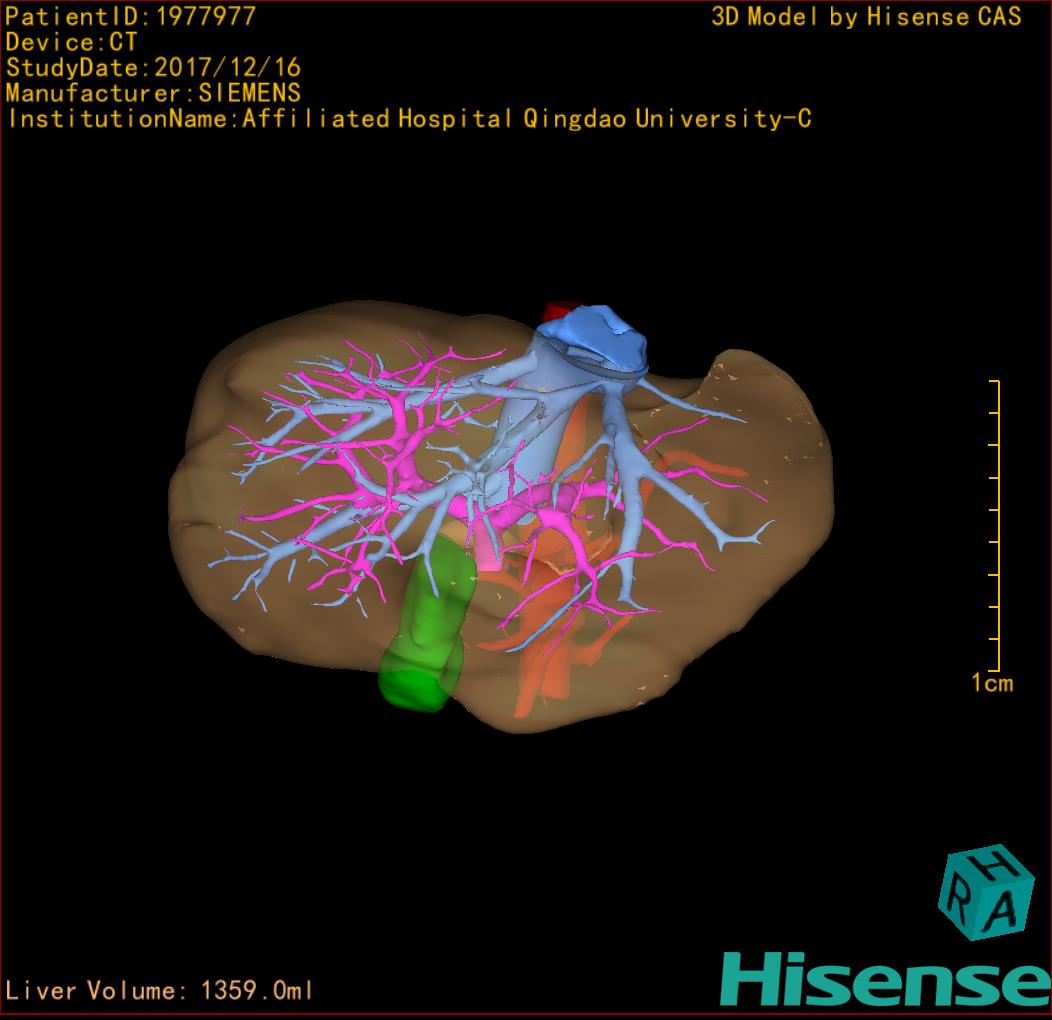Click the orientation cube's A face
Screen dimensions: 1052x1020
[1010, 908]
